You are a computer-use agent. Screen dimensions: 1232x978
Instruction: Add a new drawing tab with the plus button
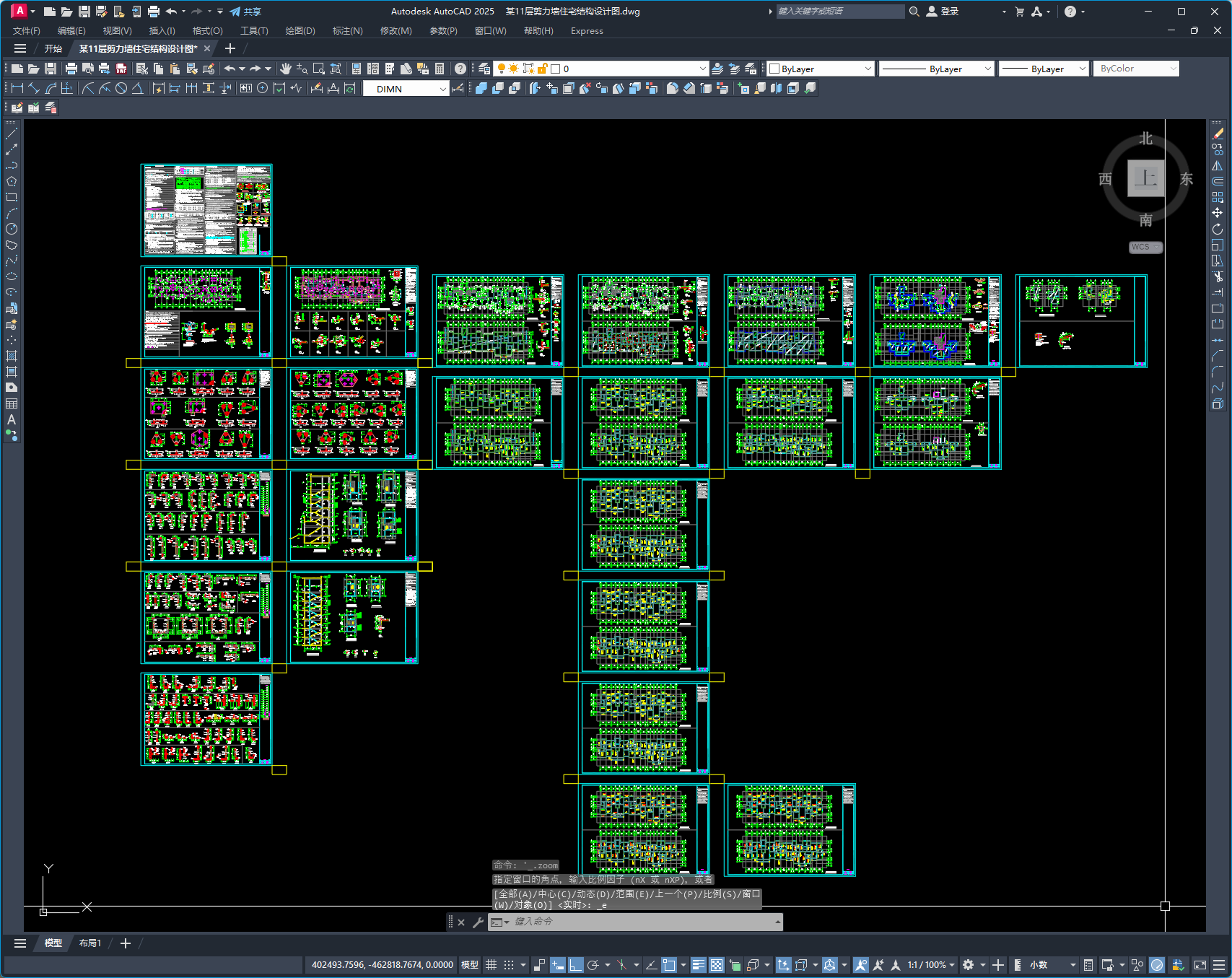click(x=230, y=48)
